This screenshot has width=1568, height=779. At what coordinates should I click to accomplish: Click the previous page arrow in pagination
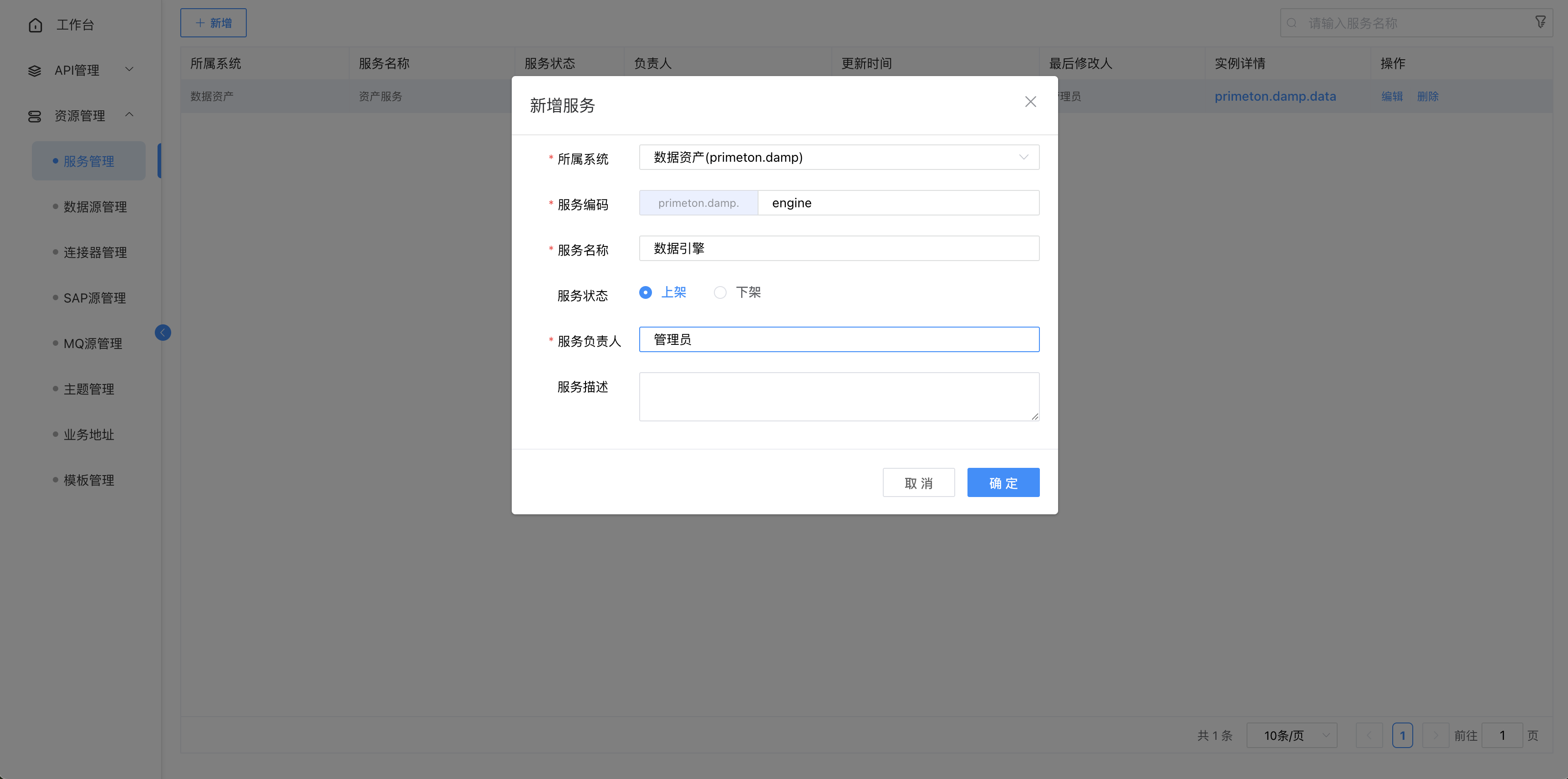coord(1369,735)
